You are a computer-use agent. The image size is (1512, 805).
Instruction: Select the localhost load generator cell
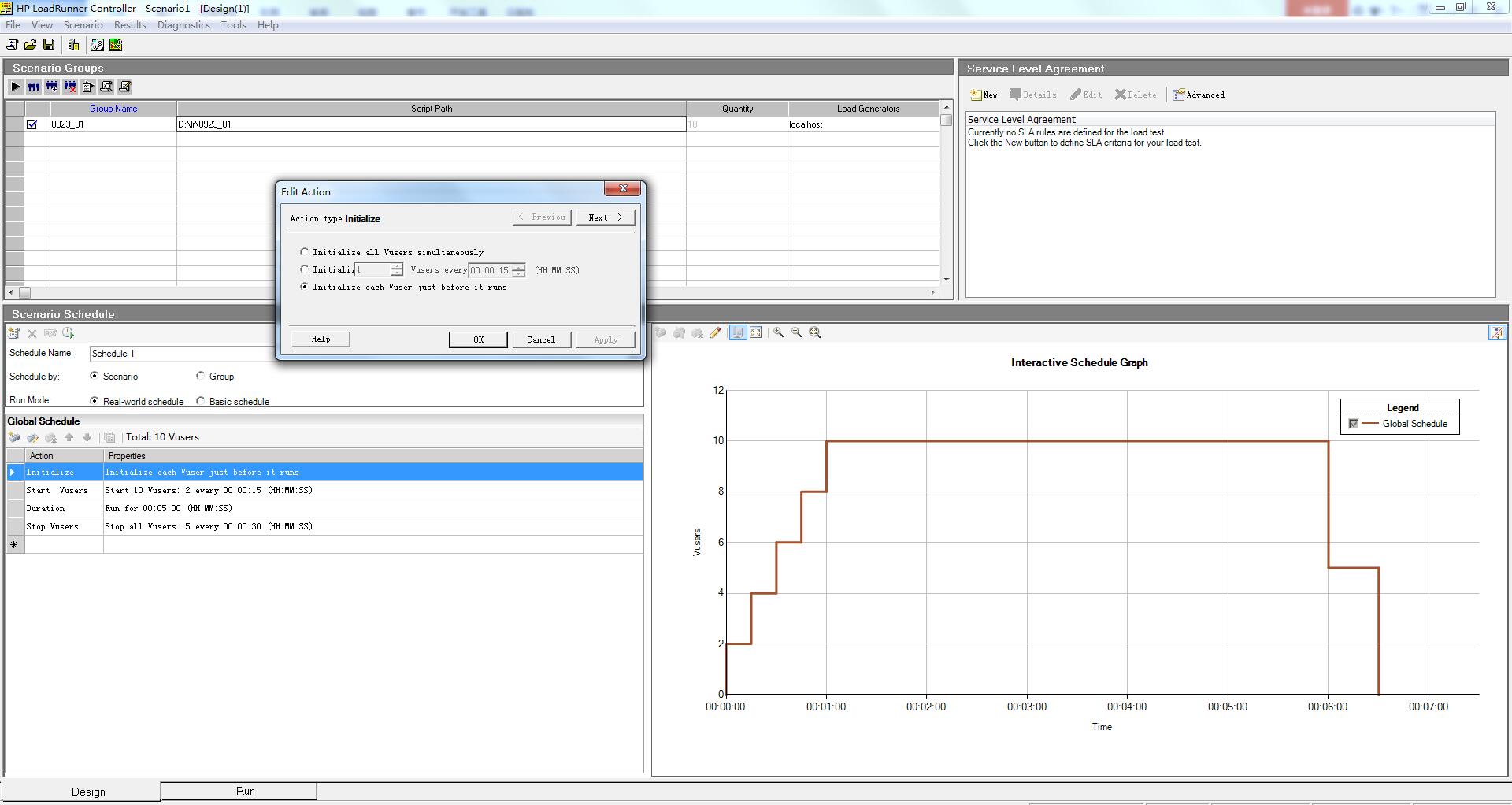tap(864, 124)
